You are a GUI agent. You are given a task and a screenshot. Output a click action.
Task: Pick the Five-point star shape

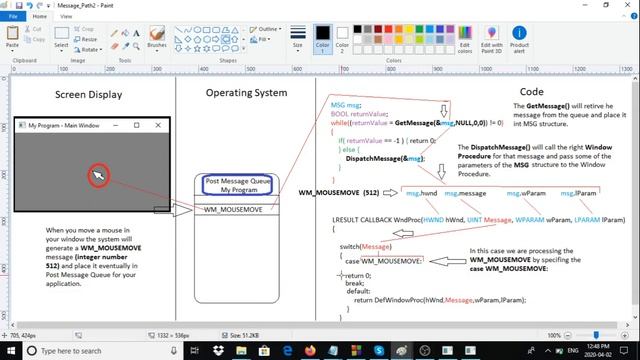pos(197,49)
